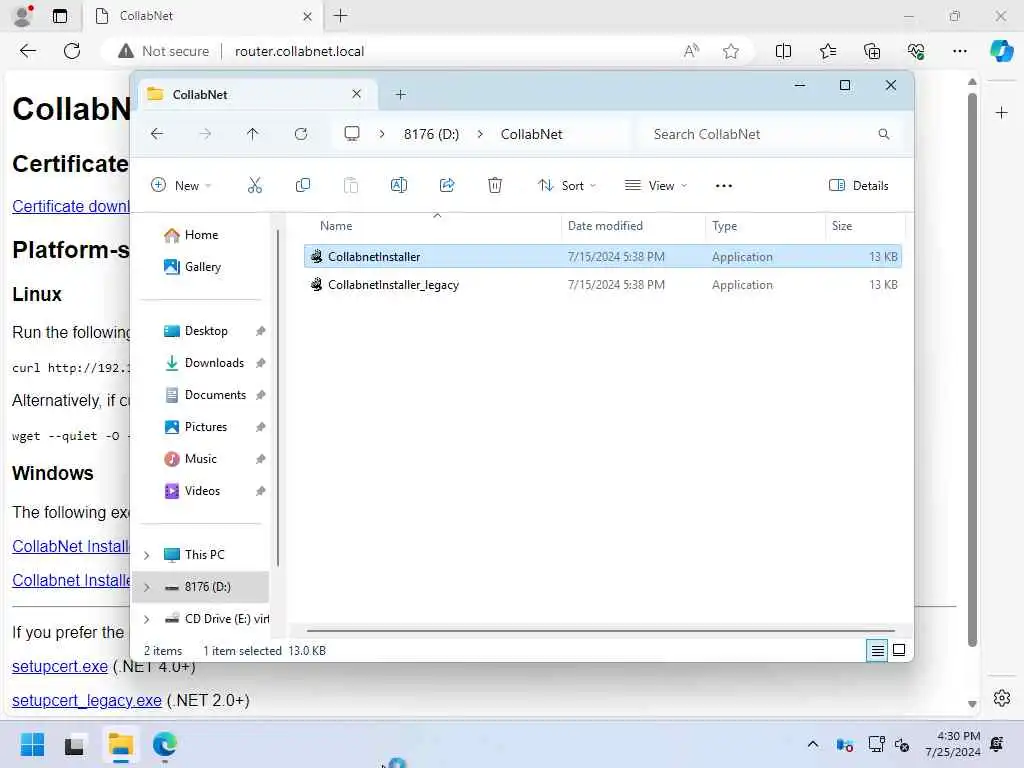
Task: Open Edge sidebar settings gear
Action: (1002, 697)
